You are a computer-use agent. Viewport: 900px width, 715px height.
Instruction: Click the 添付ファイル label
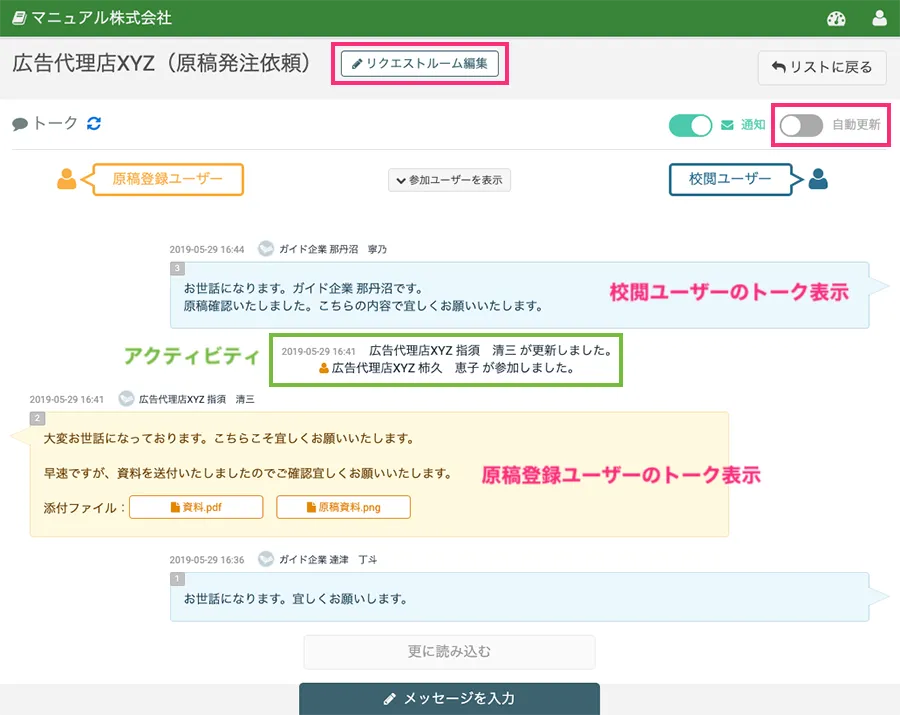84,508
